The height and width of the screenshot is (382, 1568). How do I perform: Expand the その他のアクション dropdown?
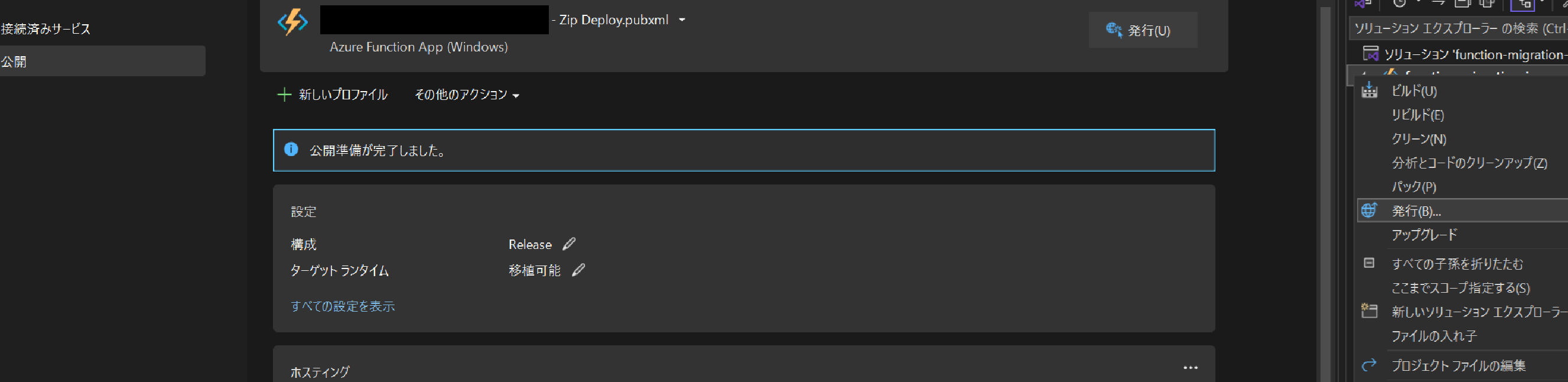(466, 95)
